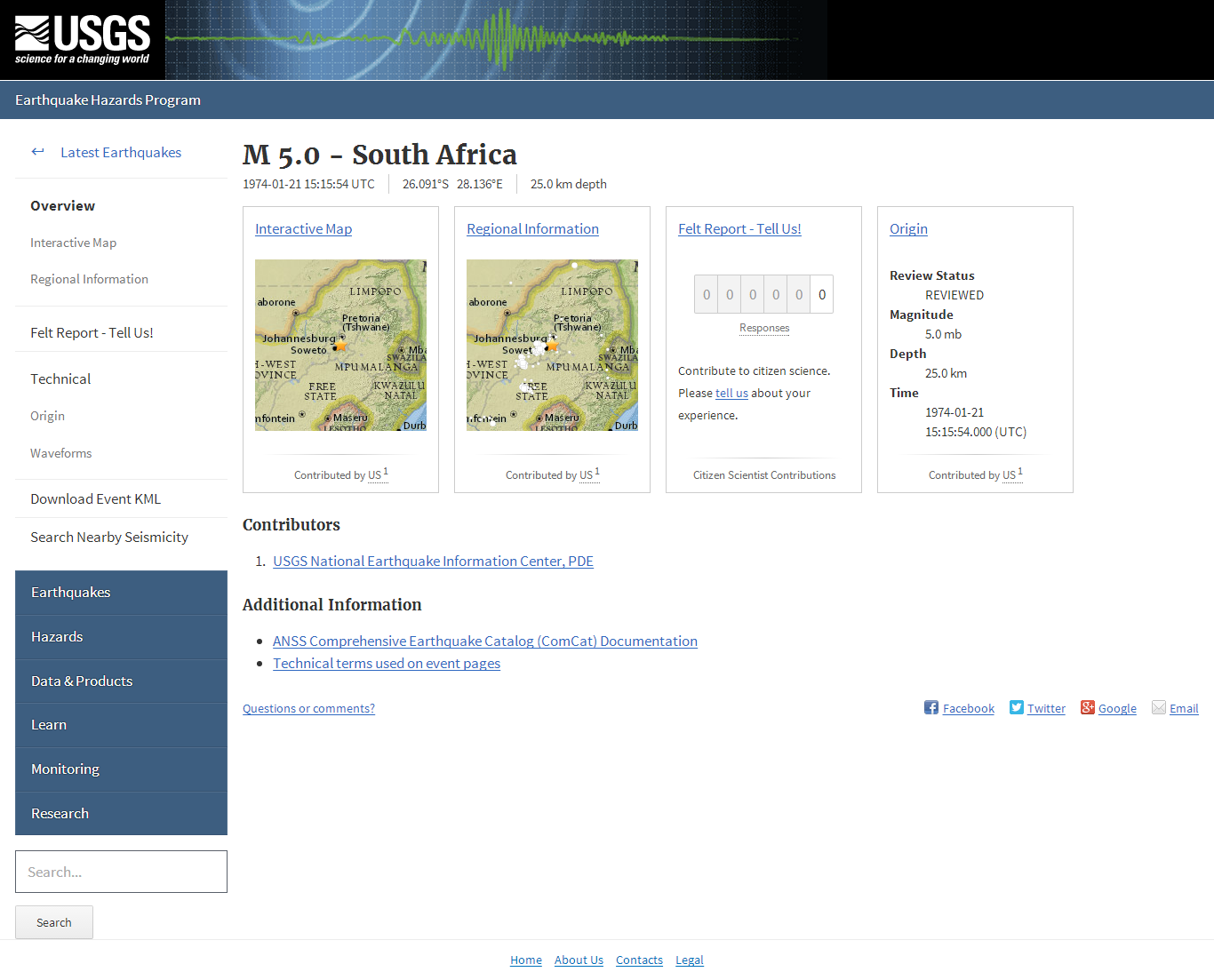This screenshot has height=980, width=1214.
Task: Click the Regional Information map thumbnail
Action: tap(552, 345)
